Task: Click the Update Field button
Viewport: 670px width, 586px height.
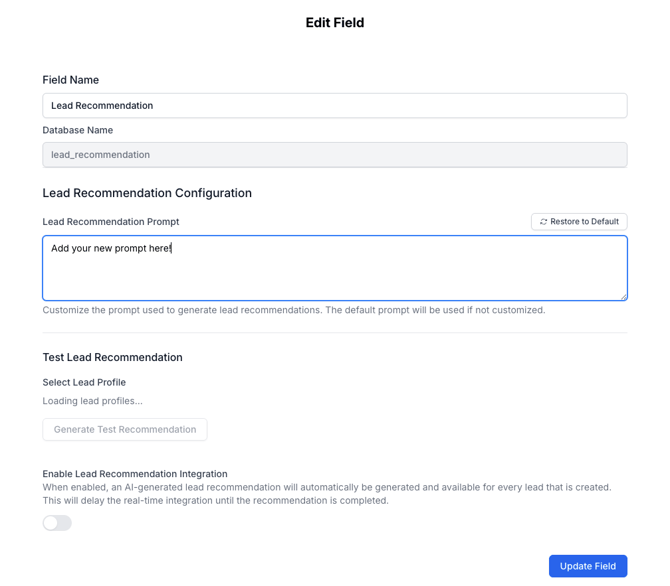Action: coord(587,566)
